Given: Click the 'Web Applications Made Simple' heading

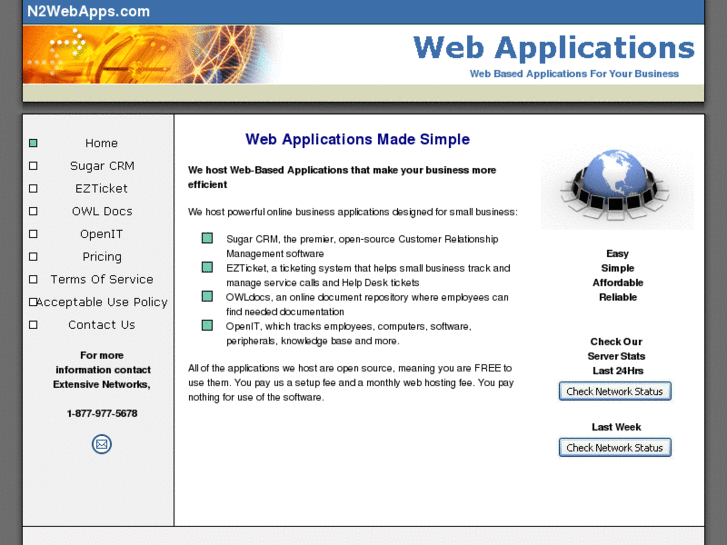Looking at the screenshot, I should click(x=357, y=139).
